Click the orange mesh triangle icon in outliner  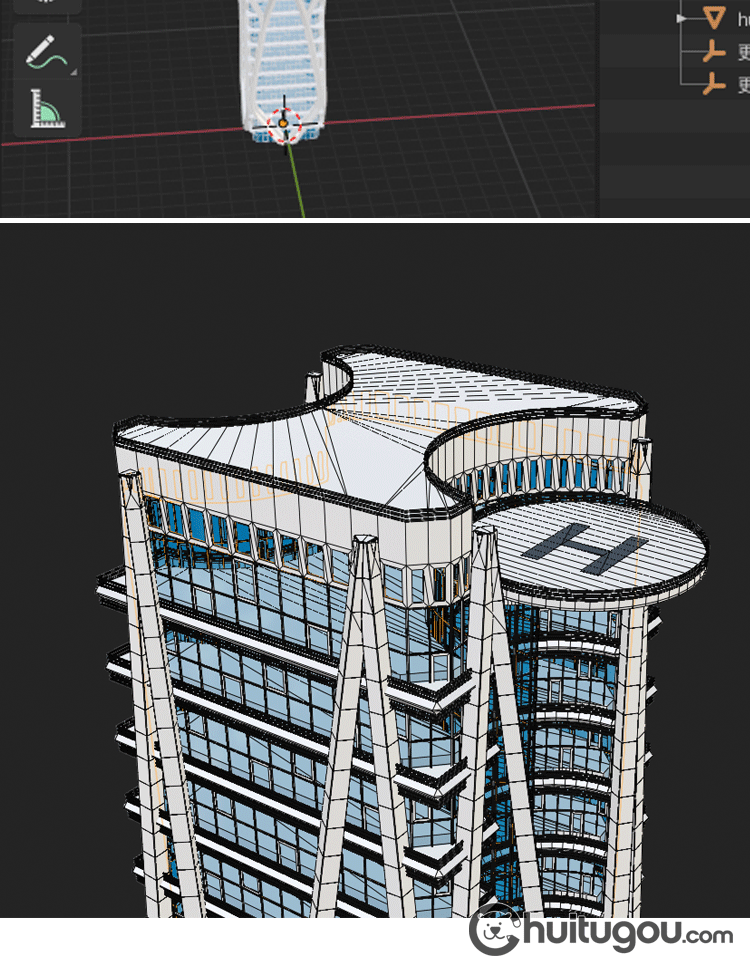(714, 18)
